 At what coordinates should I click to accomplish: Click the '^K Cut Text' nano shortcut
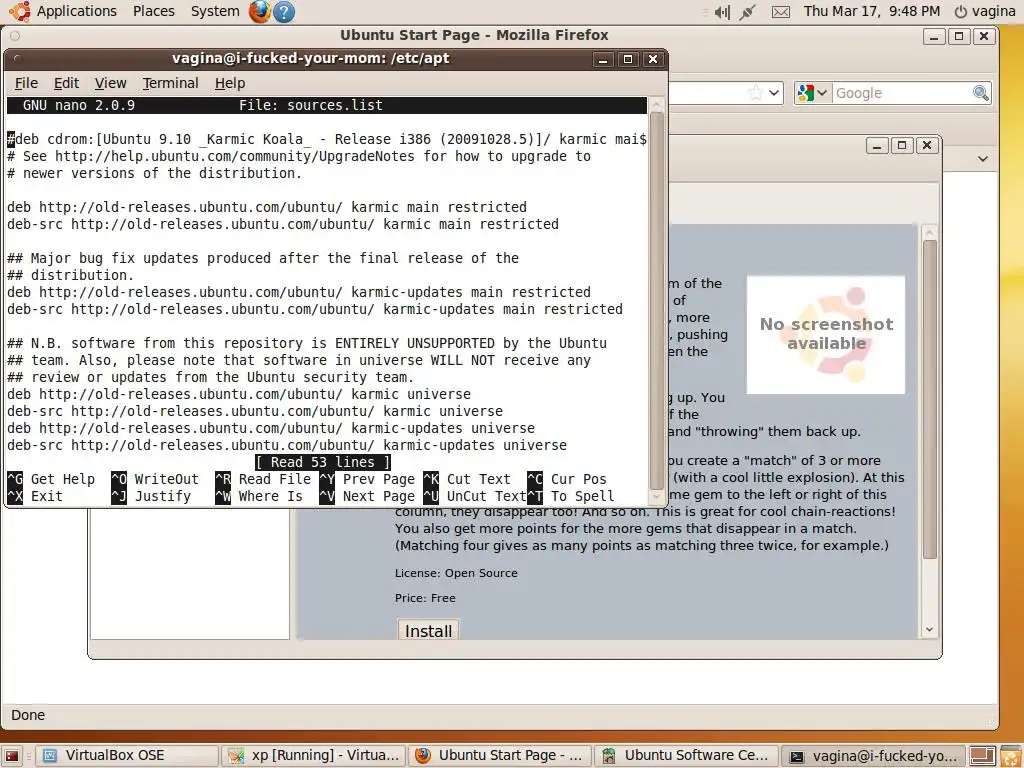pos(467,479)
